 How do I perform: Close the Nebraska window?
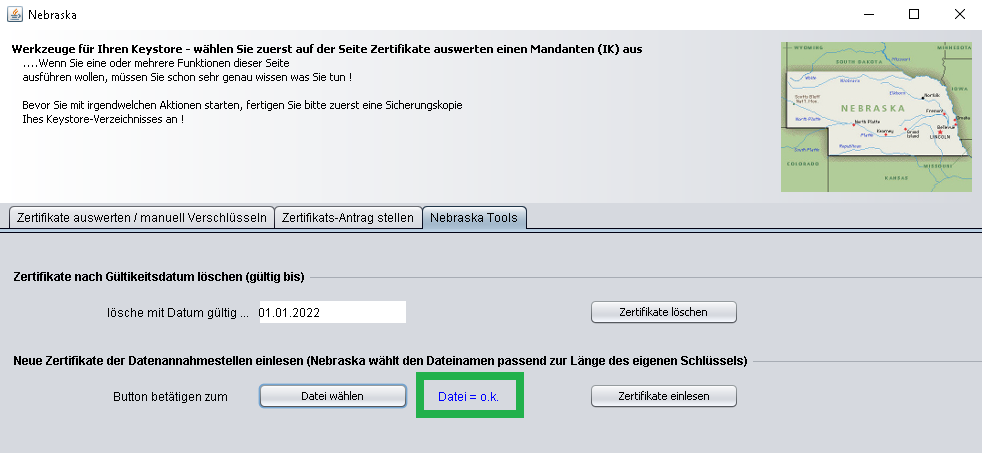point(959,14)
